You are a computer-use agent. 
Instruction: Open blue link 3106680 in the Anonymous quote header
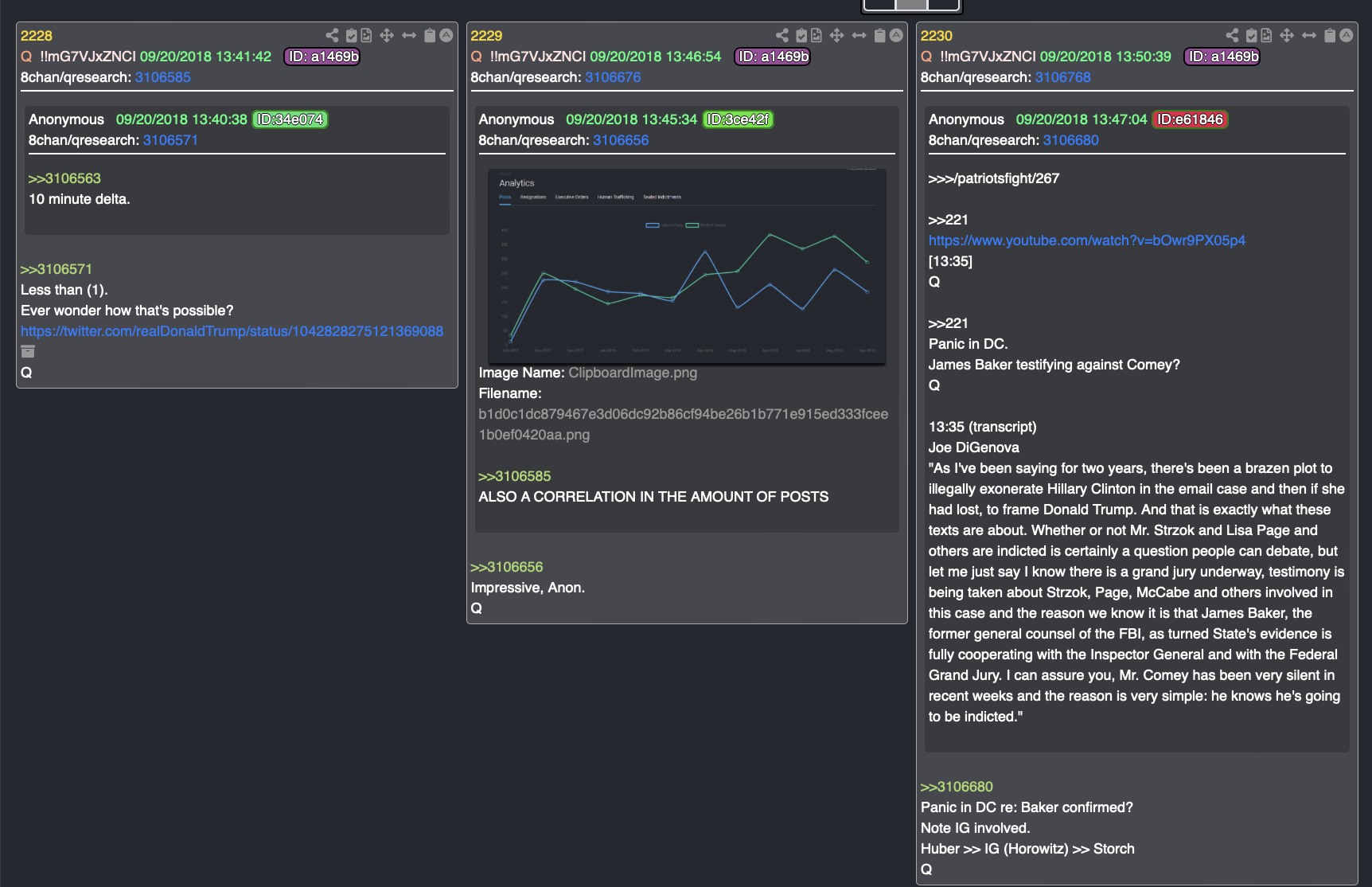pos(1071,140)
